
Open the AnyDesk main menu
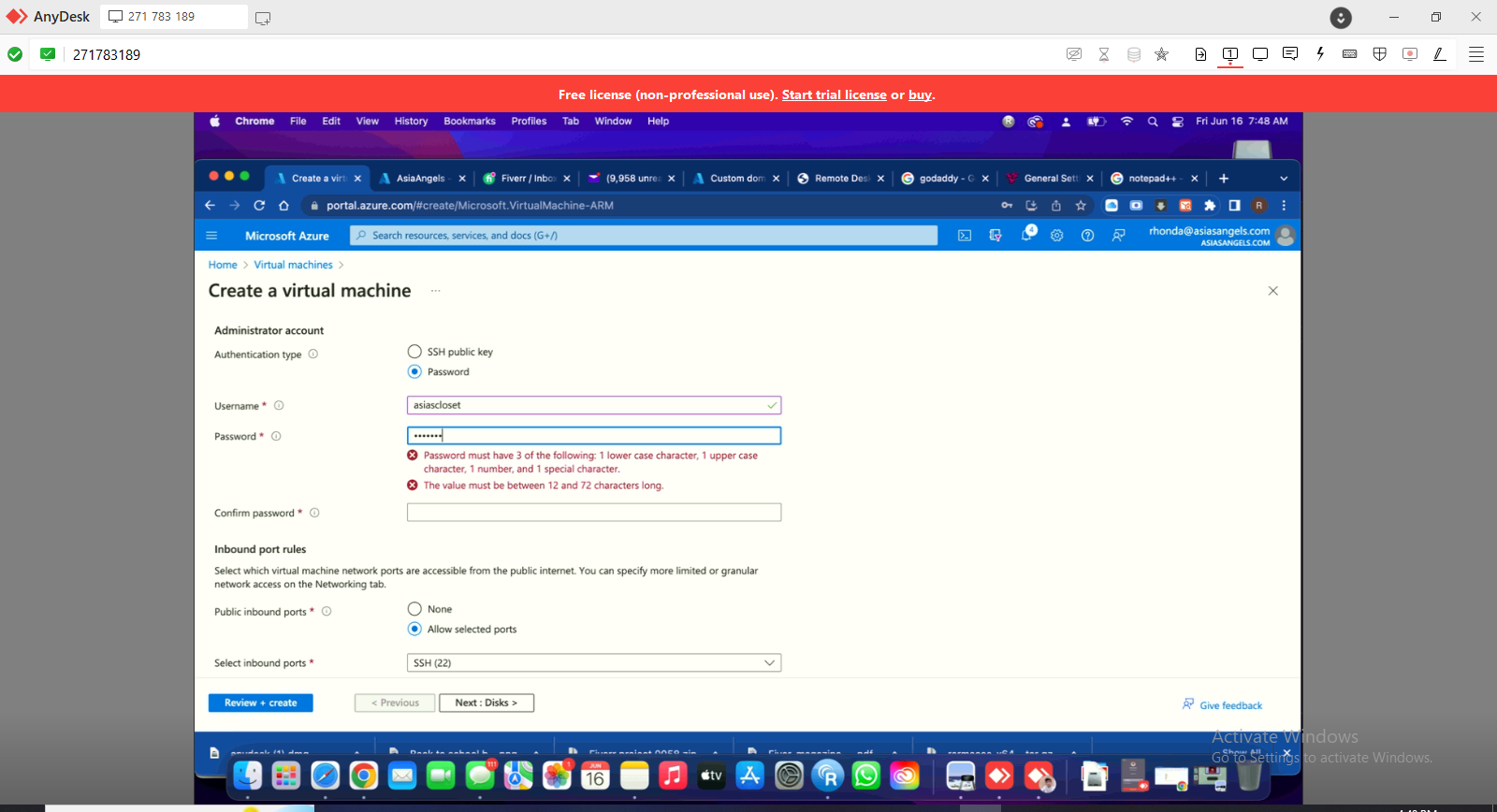(1476, 54)
